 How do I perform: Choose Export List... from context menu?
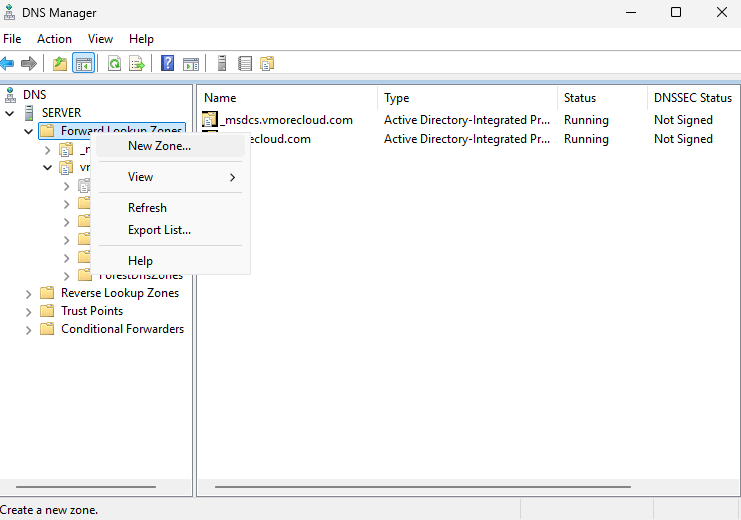pos(170,230)
